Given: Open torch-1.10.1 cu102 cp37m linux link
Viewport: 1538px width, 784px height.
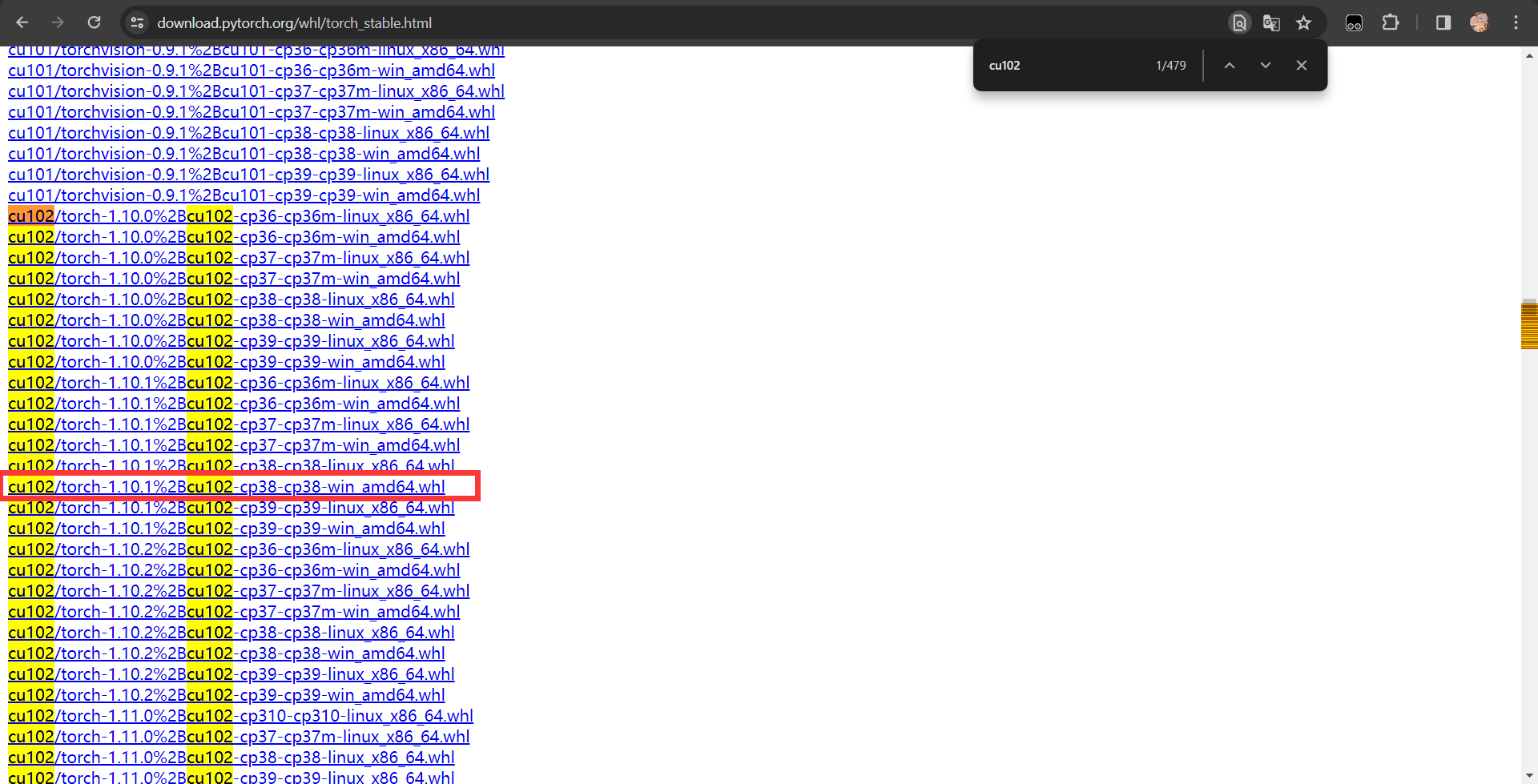Looking at the screenshot, I should coord(239,424).
